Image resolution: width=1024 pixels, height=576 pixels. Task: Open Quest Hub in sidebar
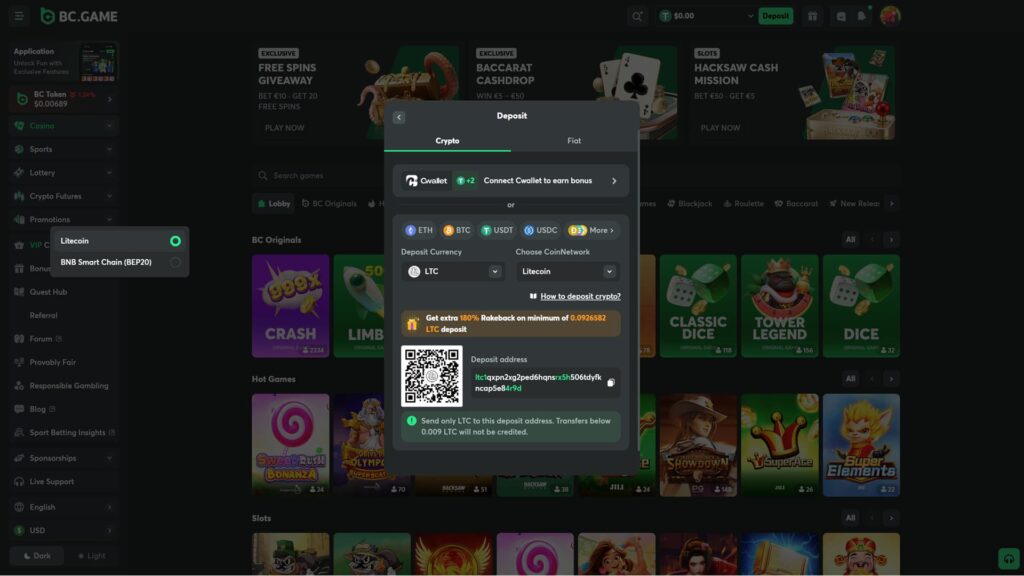48,292
